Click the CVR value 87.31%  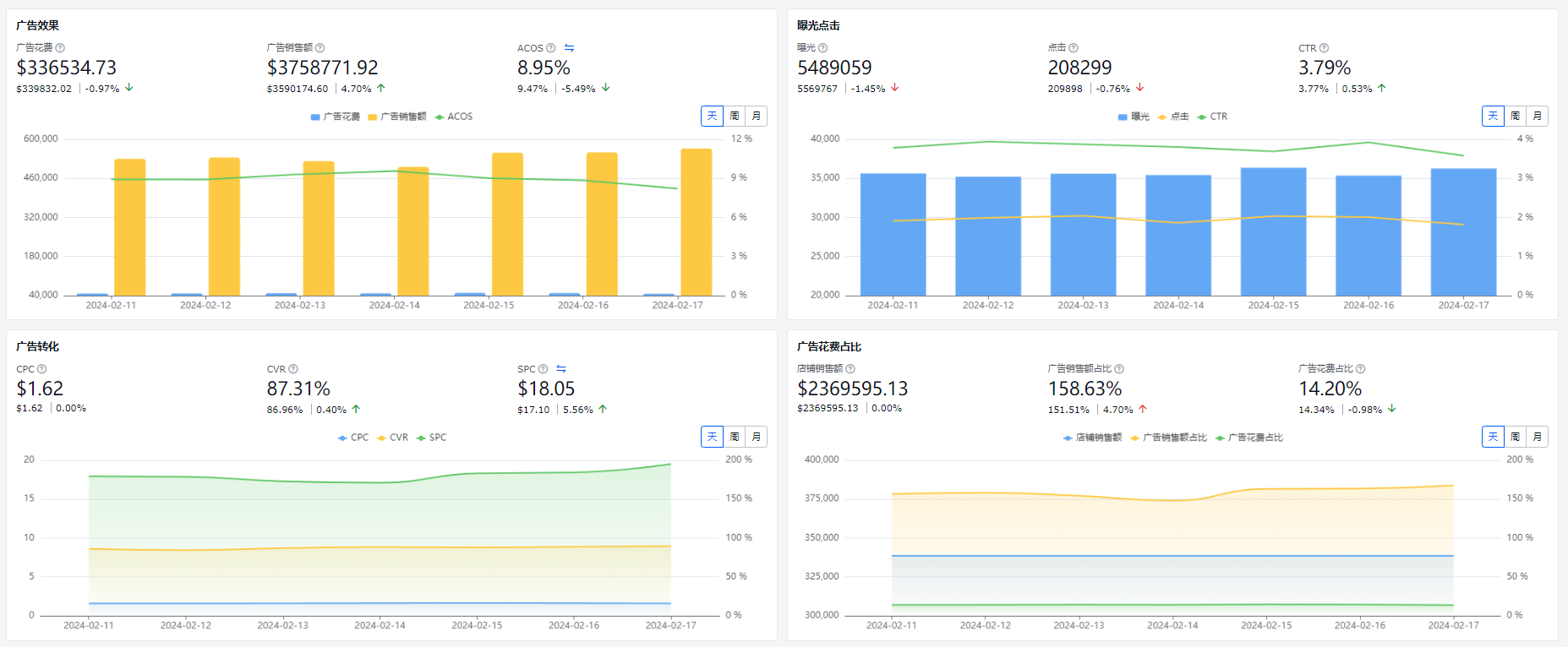click(x=298, y=389)
